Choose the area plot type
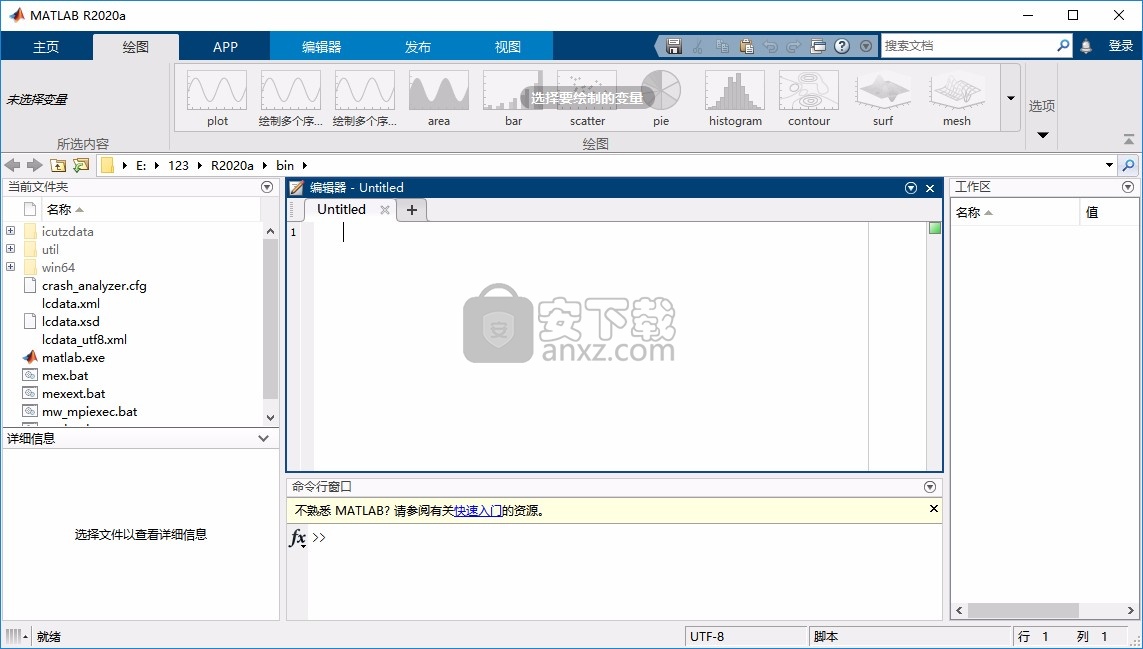 [x=438, y=98]
